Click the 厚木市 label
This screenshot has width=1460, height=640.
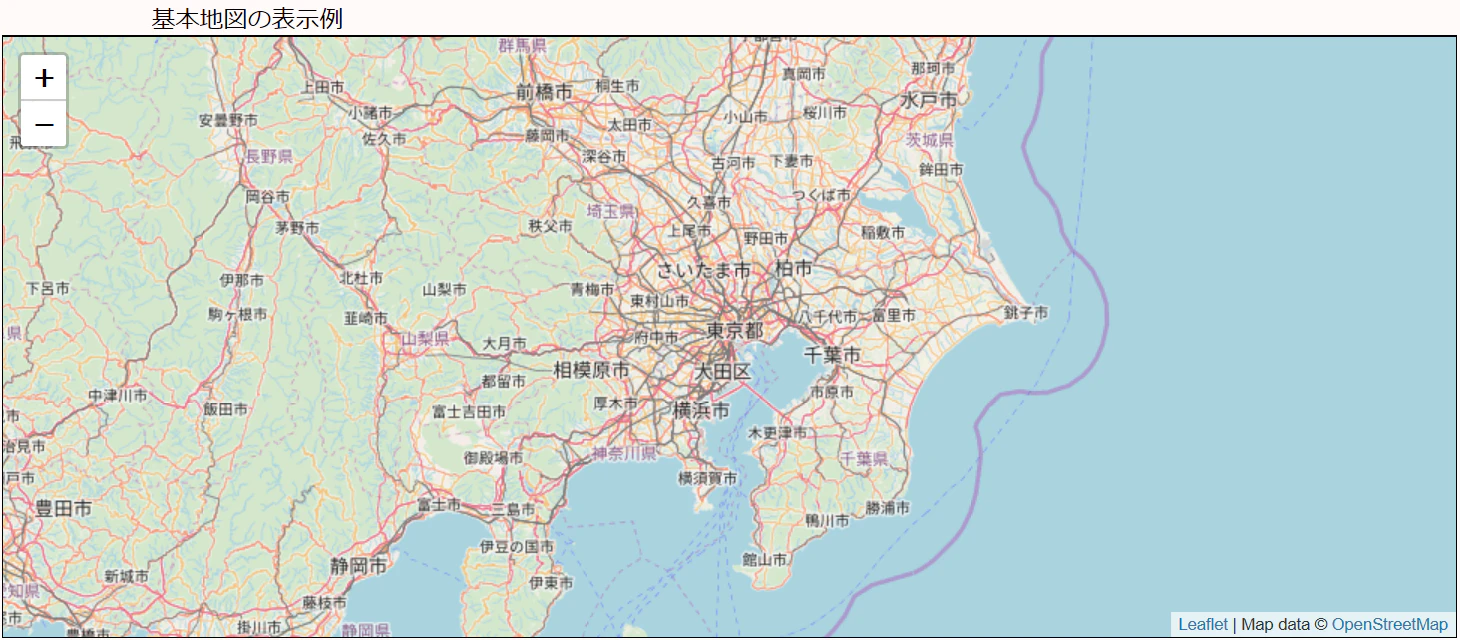616,404
